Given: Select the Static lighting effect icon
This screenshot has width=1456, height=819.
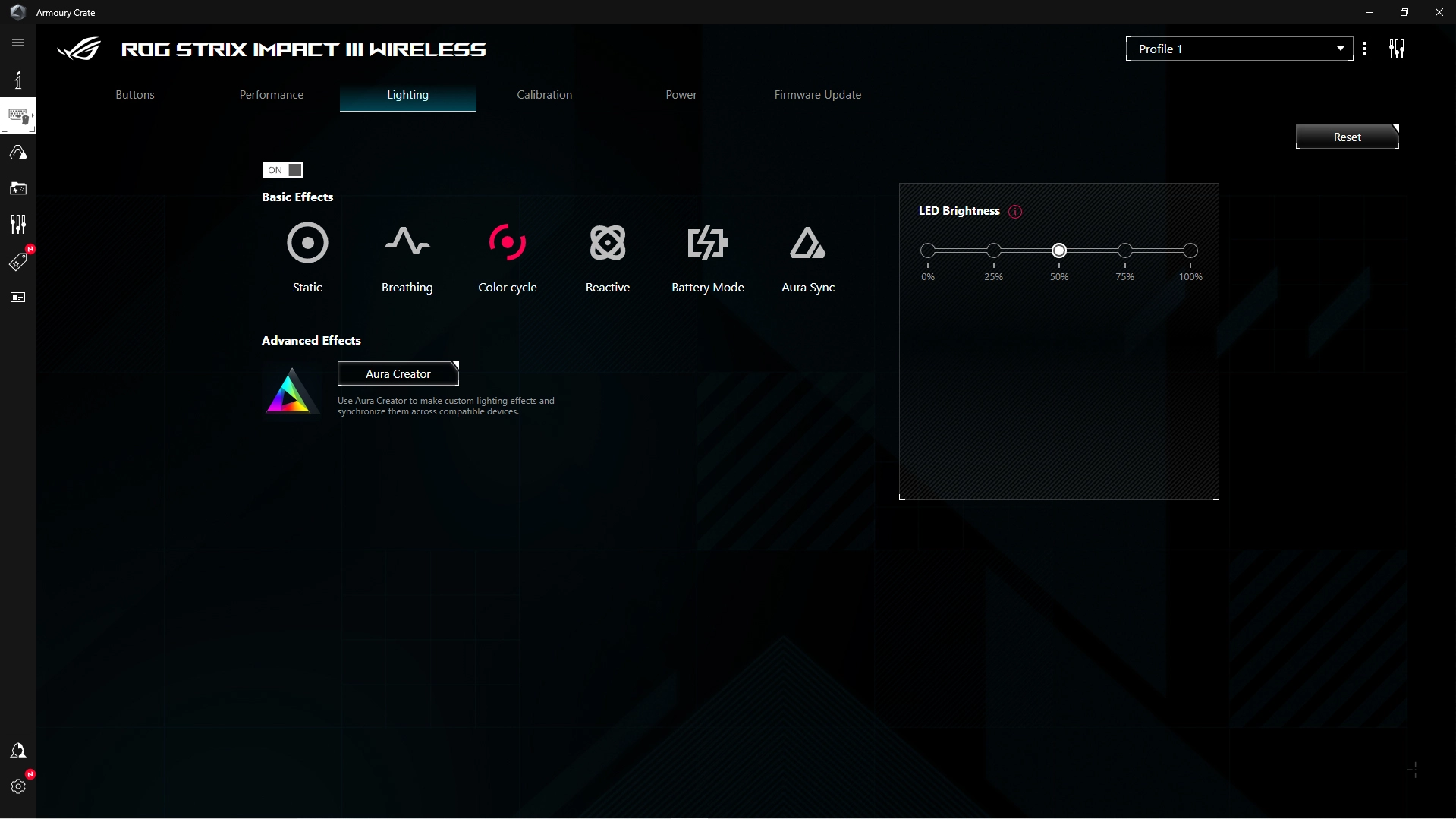Looking at the screenshot, I should [x=307, y=243].
